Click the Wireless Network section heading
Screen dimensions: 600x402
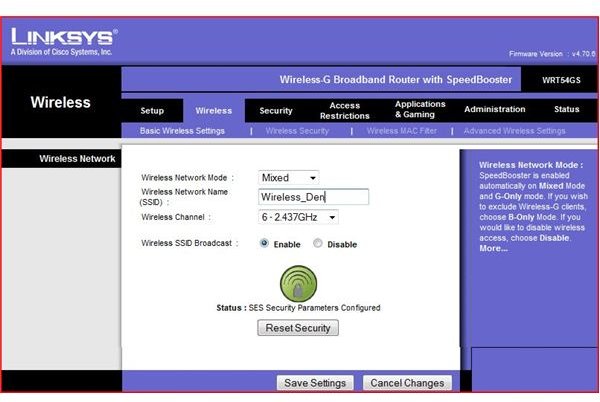click(77, 159)
